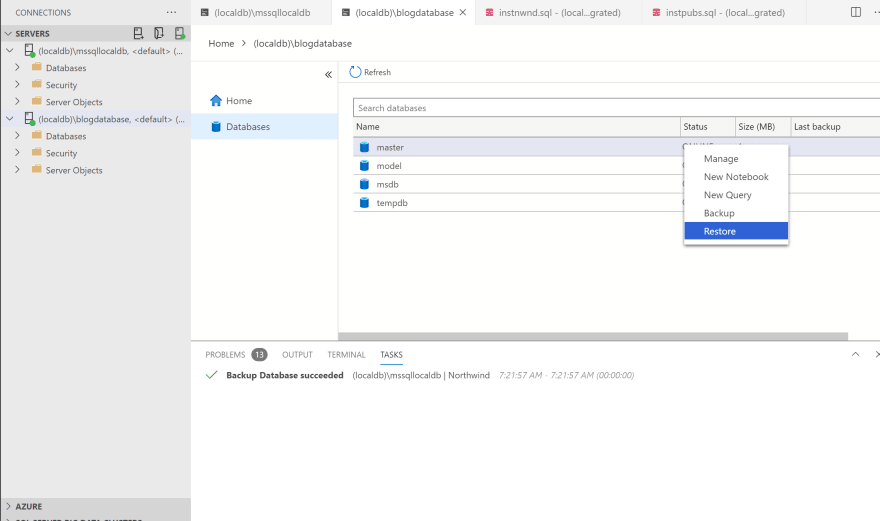Image resolution: width=880 pixels, height=521 pixels.
Task: Click the instnwnd.sql tab file icon
Action: (x=489, y=12)
